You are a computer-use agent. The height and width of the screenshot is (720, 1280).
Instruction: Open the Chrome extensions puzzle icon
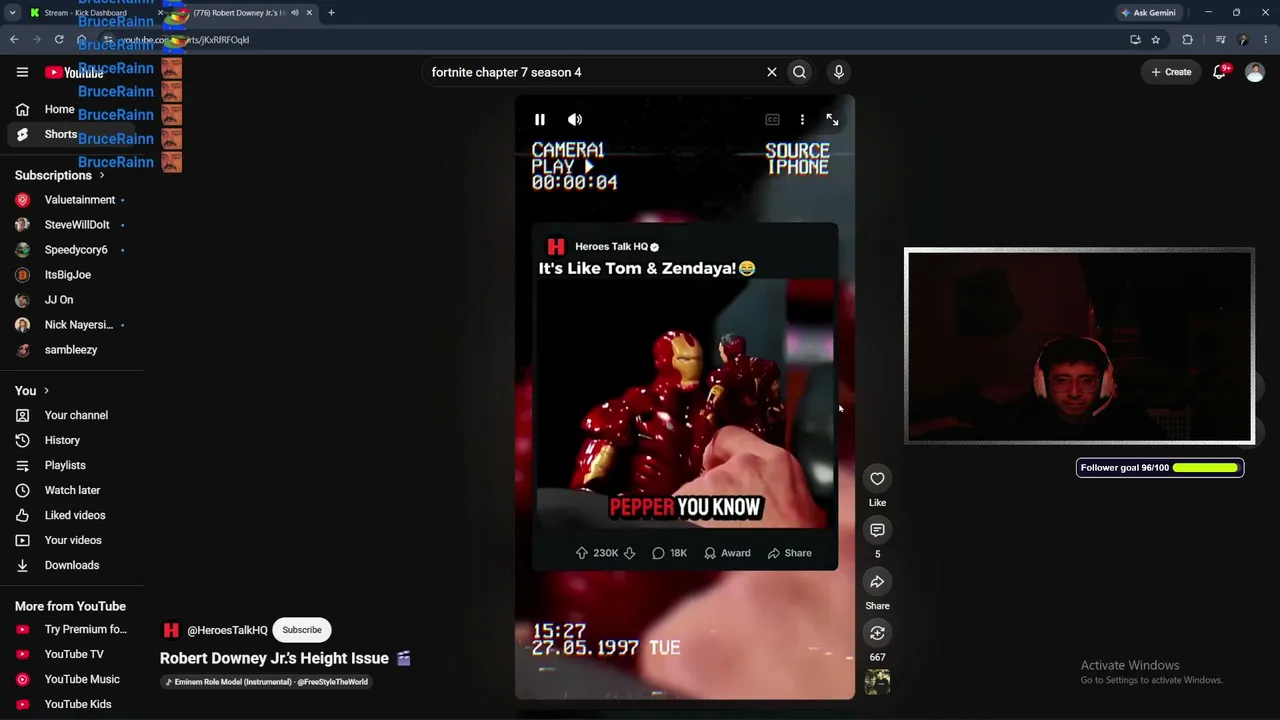(x=1188, y=40)
